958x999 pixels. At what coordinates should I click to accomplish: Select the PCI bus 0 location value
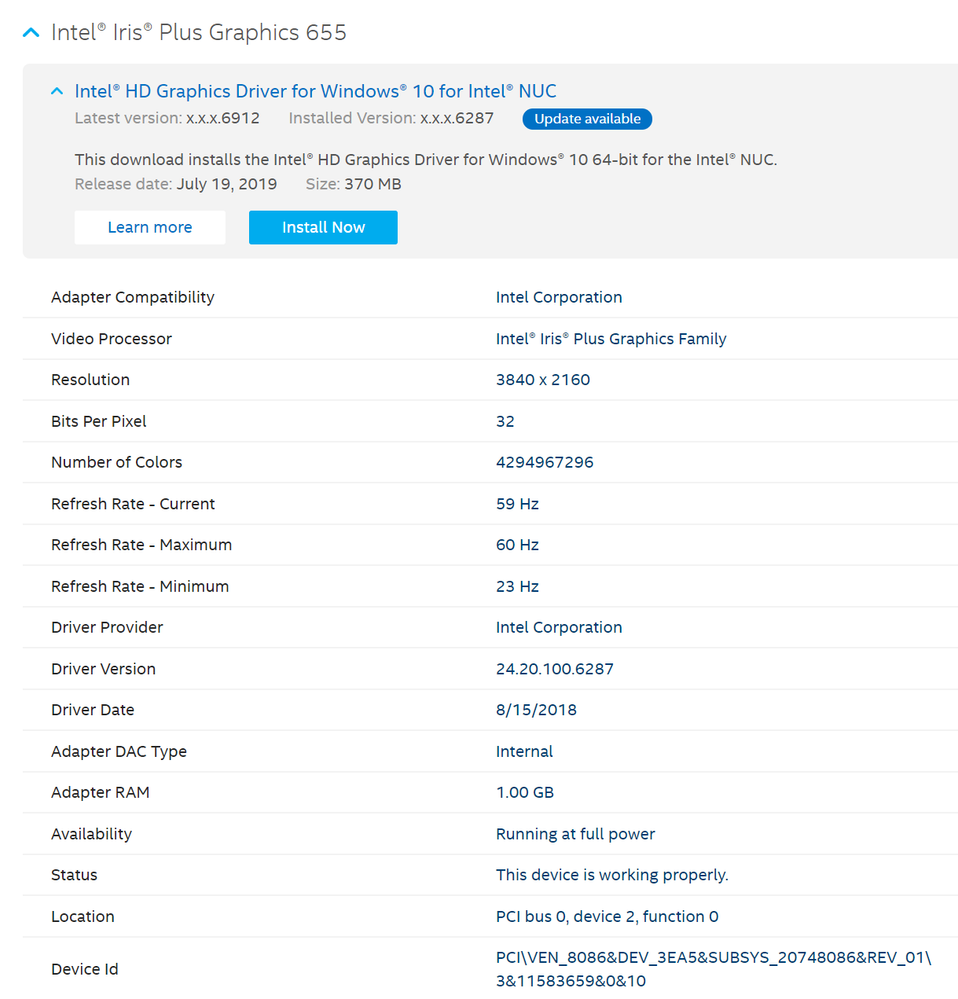pos(607,916)
